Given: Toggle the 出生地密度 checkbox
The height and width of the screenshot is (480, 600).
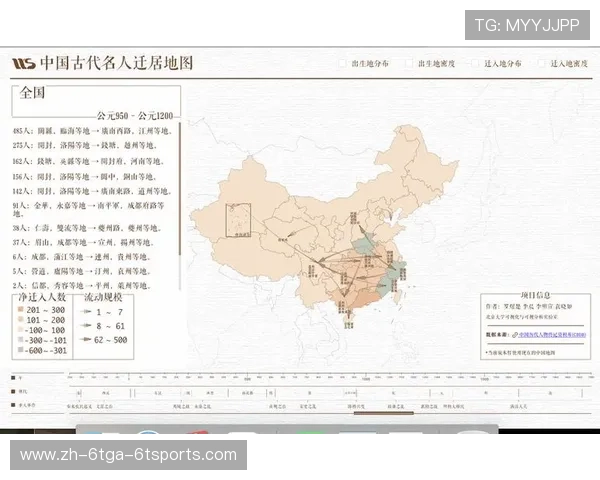Looking at the screenshot, I should pyautogui.click(x=409, y=63).
